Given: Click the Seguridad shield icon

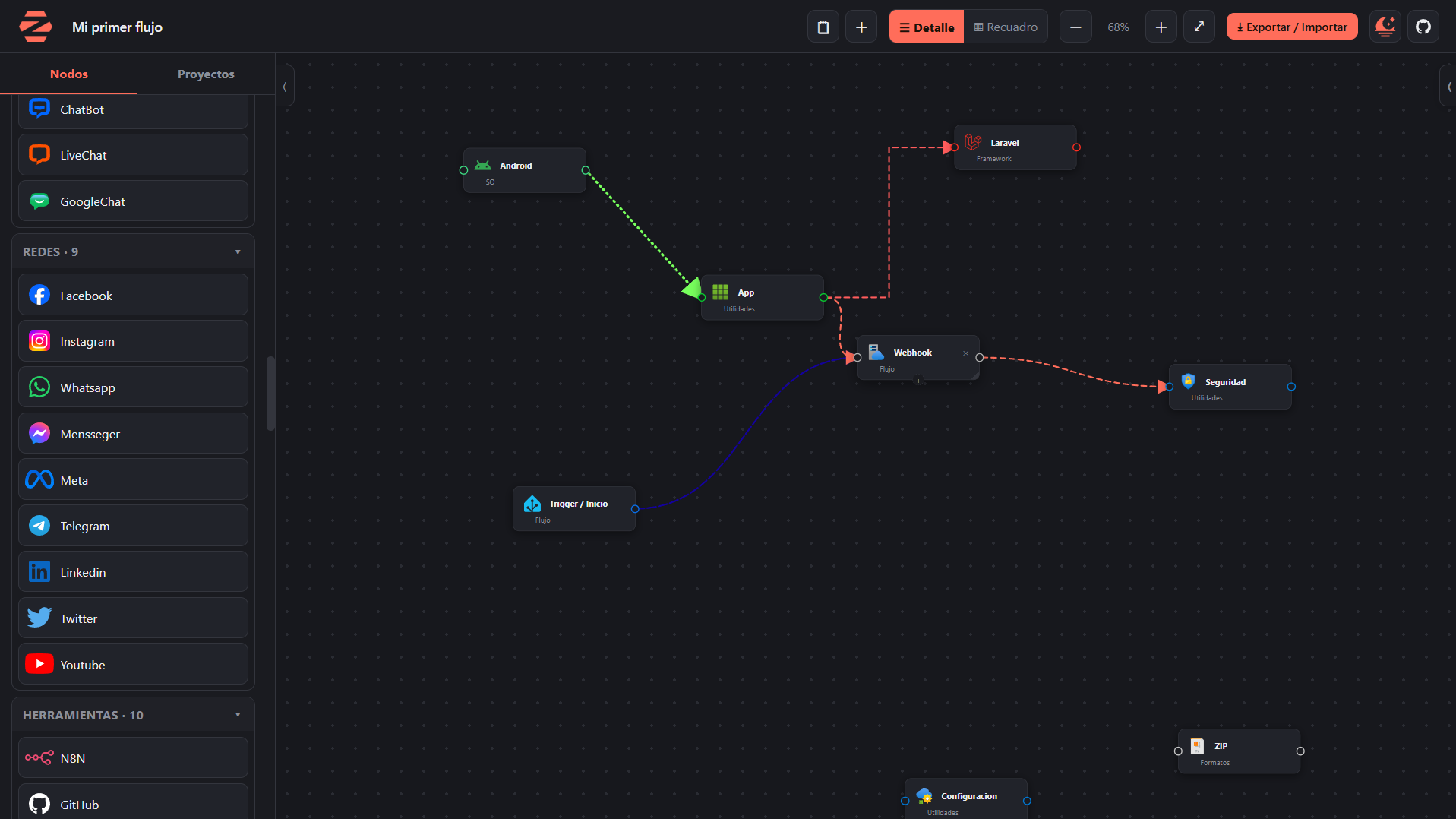Looking at the screenshot, I should 1189,381.
